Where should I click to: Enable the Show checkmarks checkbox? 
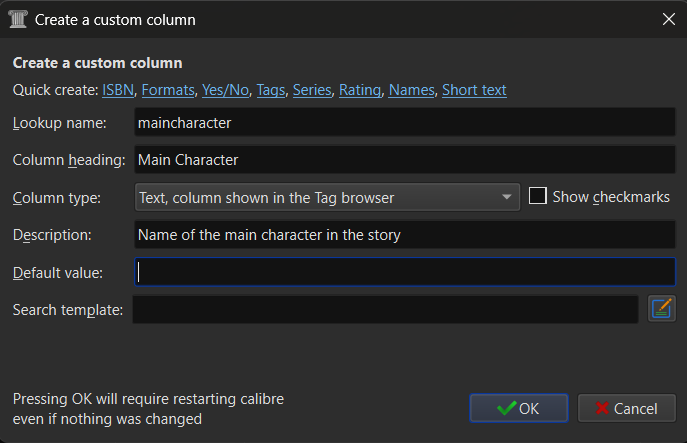[x=538, y=196]
